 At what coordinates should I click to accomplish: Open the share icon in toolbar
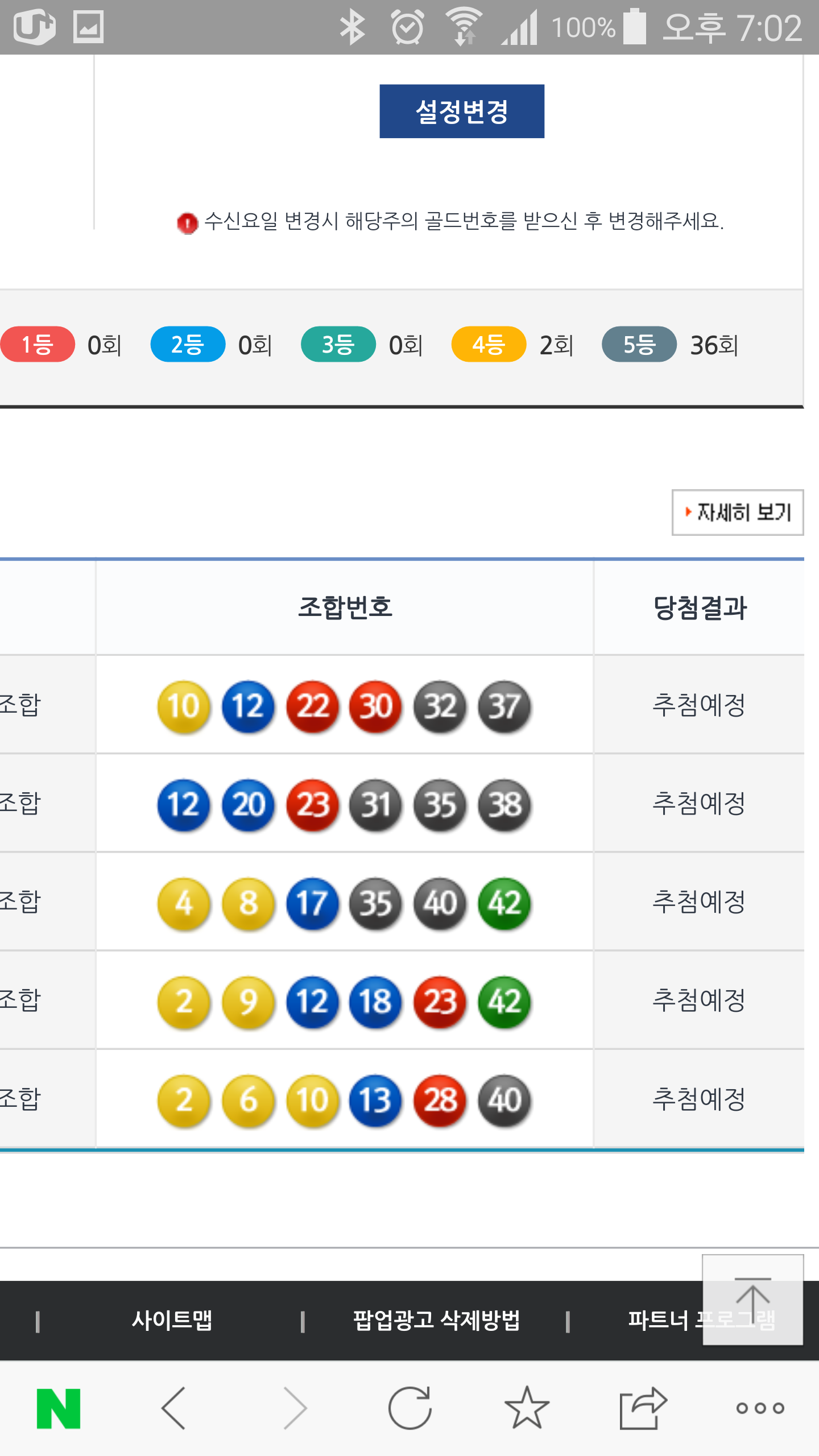pyautogui.click(x=643, y=1408)
